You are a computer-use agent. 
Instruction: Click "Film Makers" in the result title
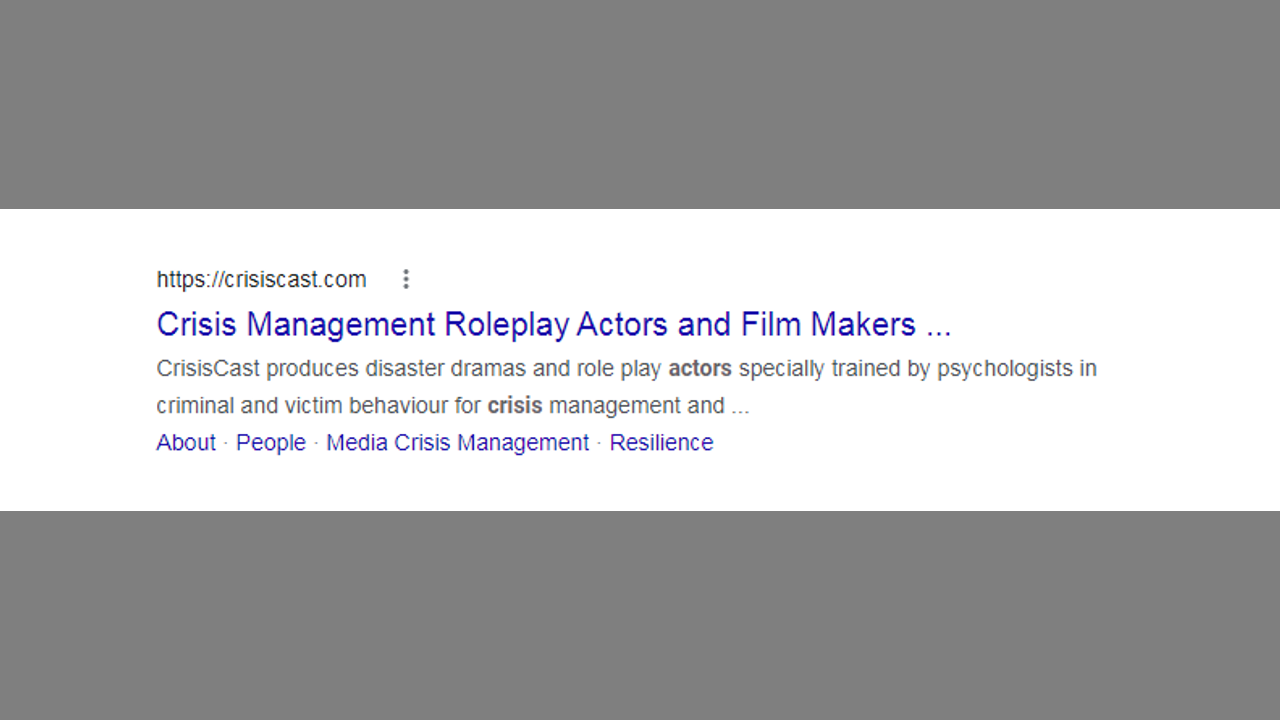coord(828,325)
